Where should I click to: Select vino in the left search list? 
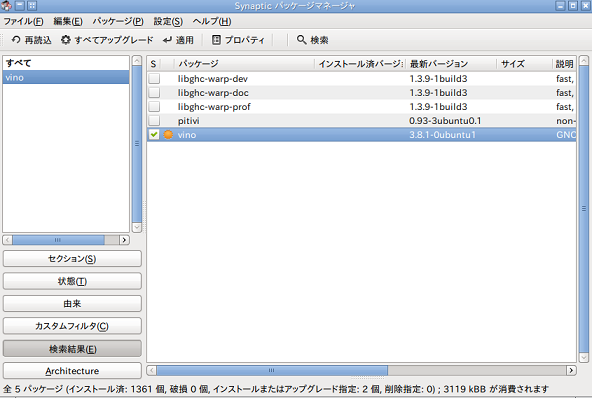66,77
